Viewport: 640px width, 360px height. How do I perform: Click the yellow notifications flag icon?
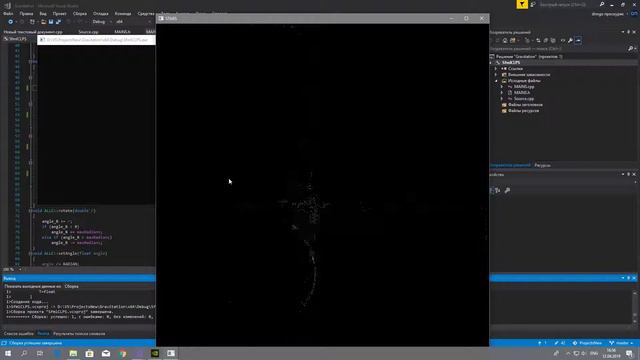point(522,4)
